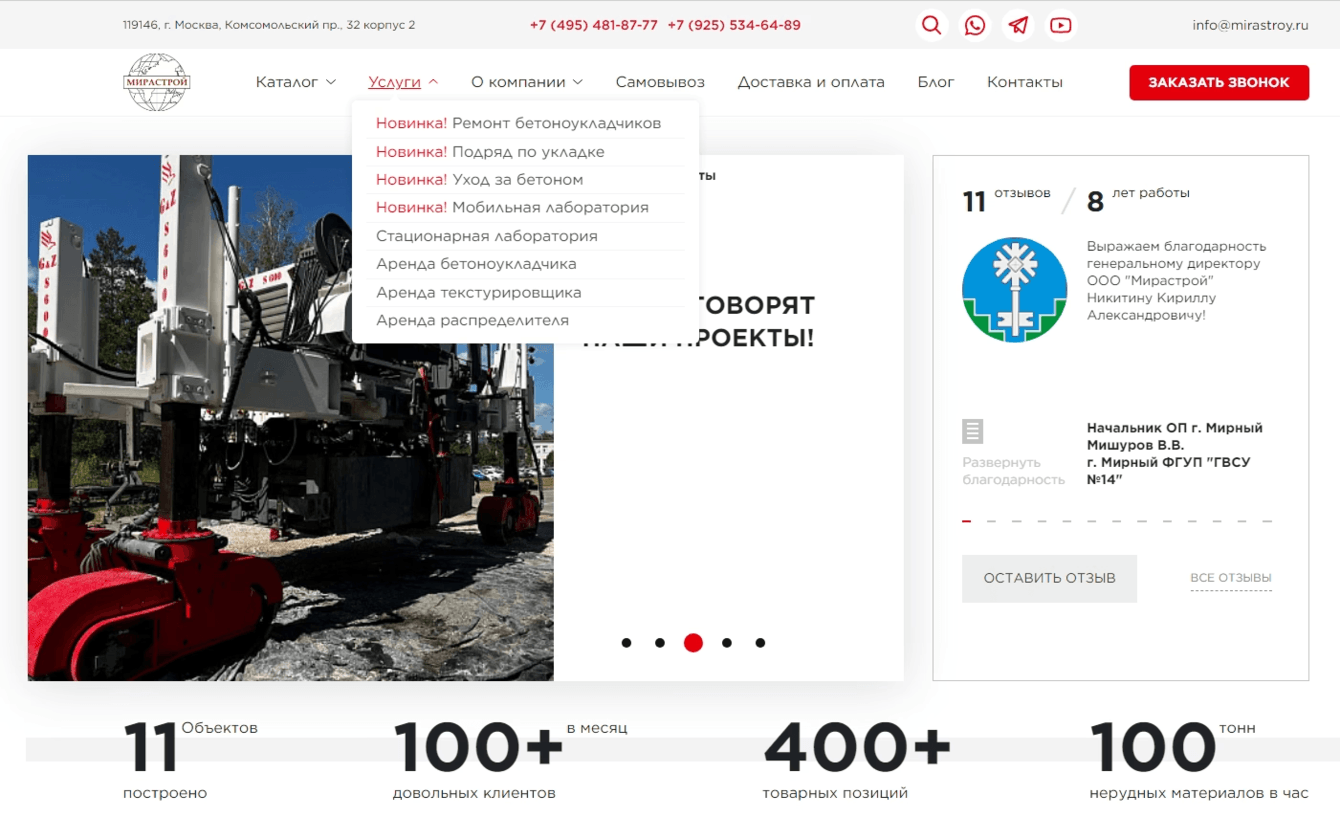Open the Контакты page
Viewport: 1340px width, 817px height.
1025,82
